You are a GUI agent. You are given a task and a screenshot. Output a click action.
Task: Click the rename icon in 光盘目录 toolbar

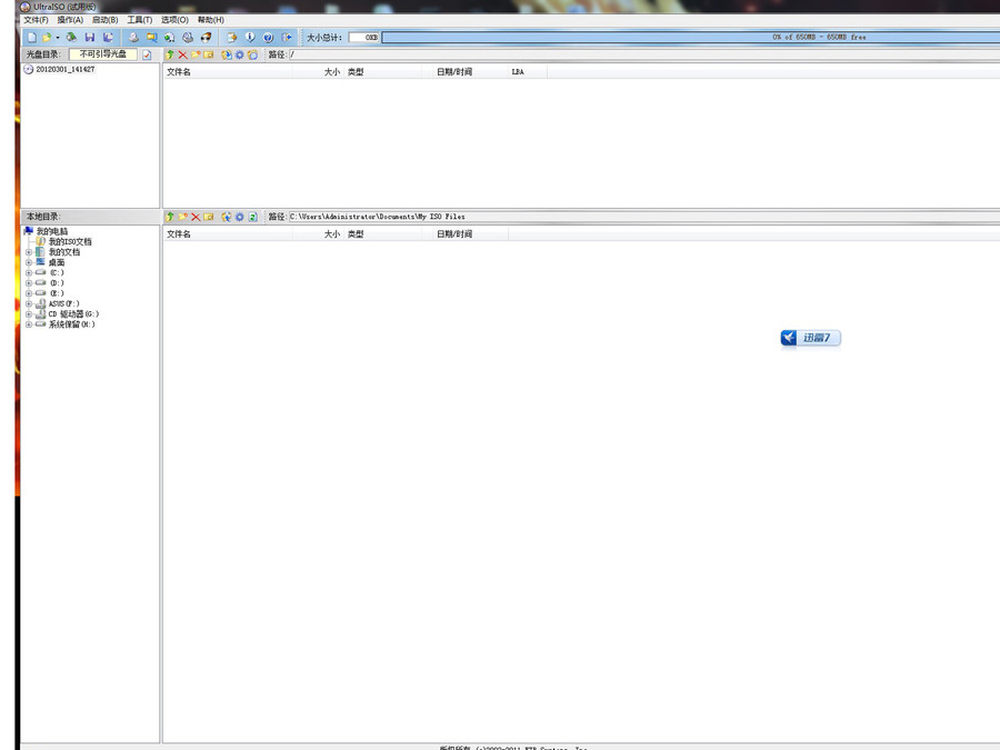click(x=208, y=55)
